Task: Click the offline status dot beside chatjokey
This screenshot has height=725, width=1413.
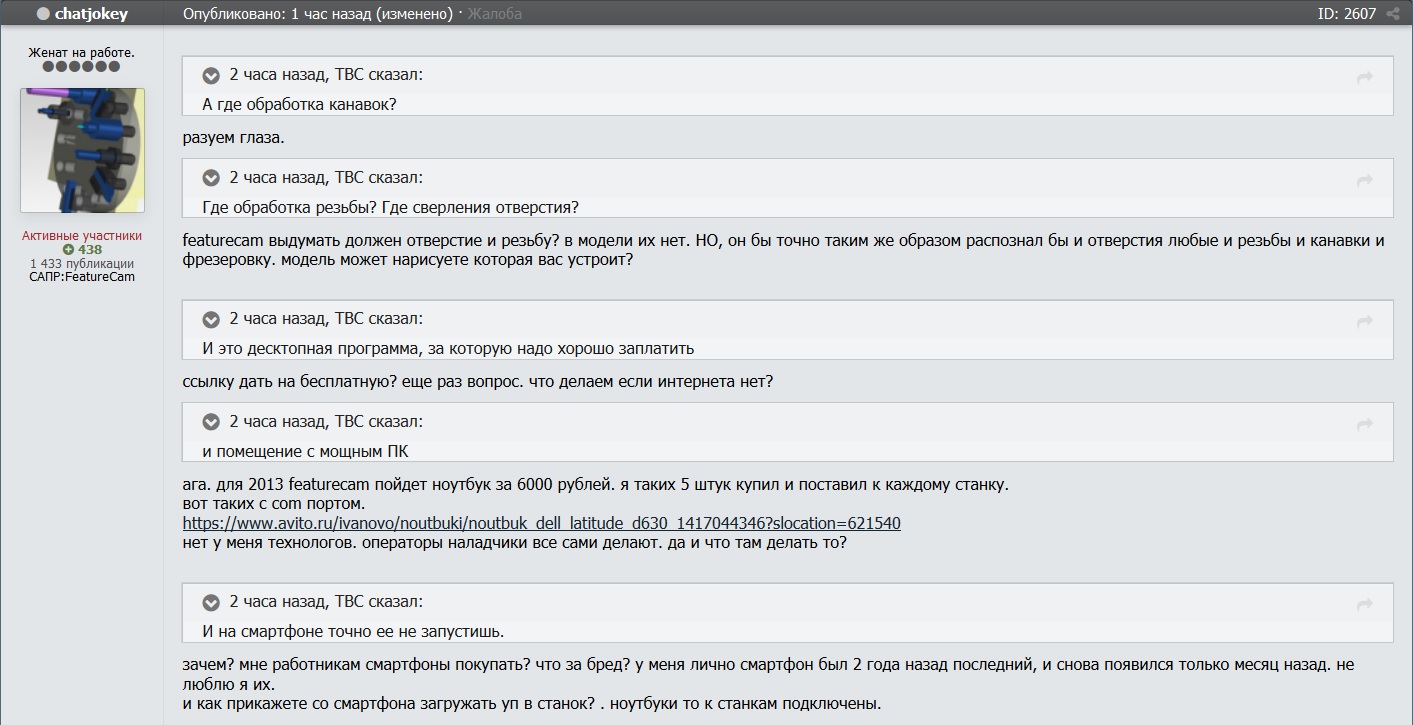Action: coord(43,14)
